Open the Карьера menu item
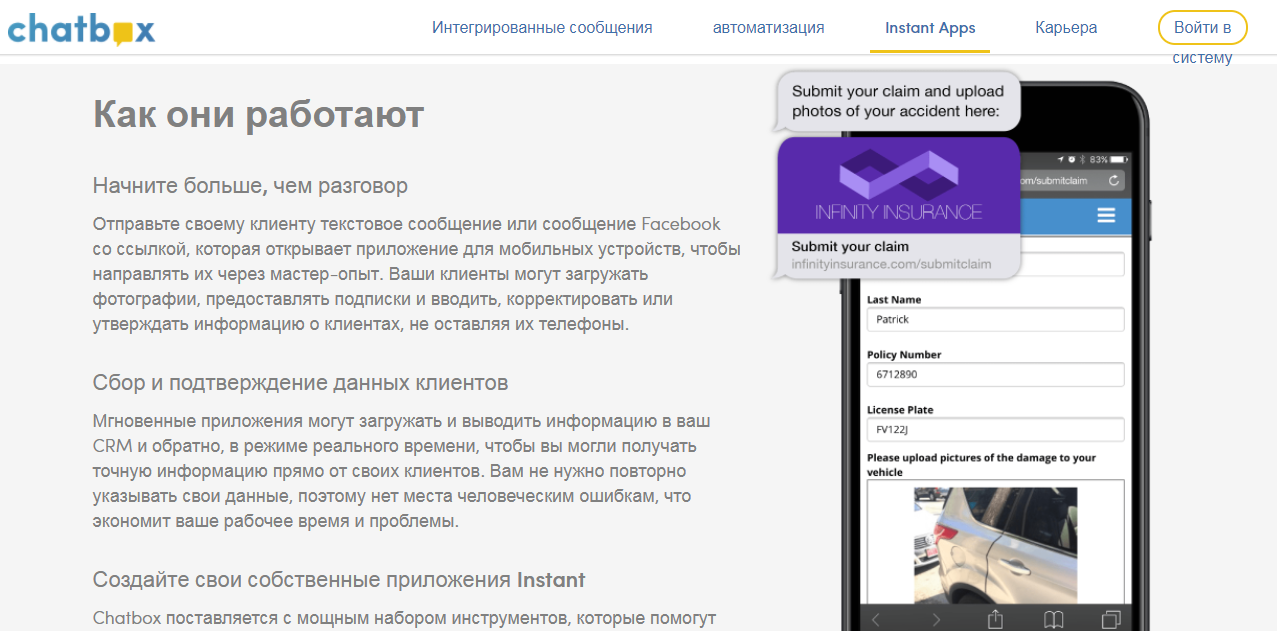Image resolution: width=1277 pixels, height=631 pixels. [1066, 28]
